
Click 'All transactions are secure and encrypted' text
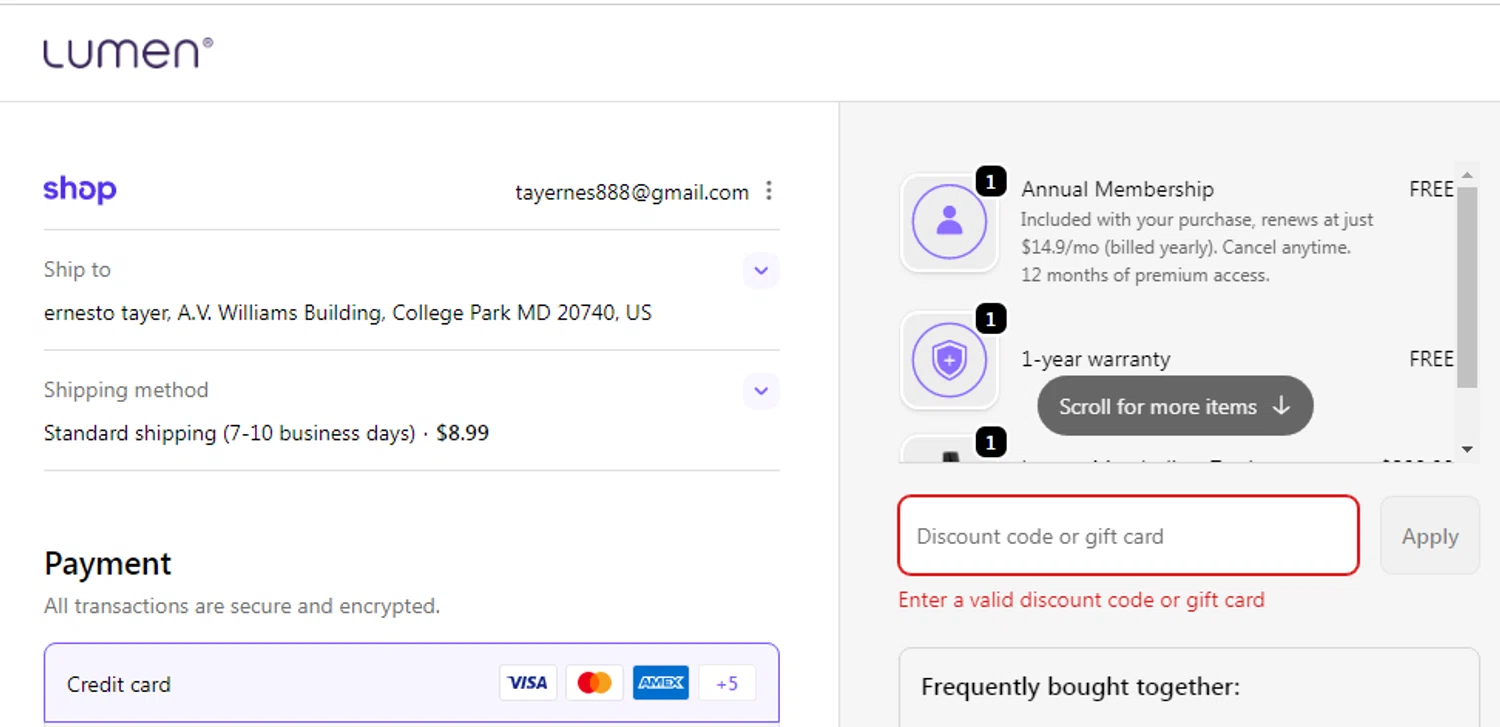point(242,606)
